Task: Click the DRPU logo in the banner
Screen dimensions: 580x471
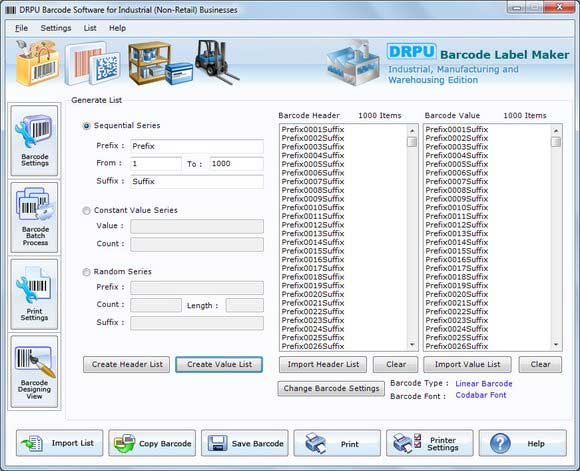Action: [x=411, y=52]
